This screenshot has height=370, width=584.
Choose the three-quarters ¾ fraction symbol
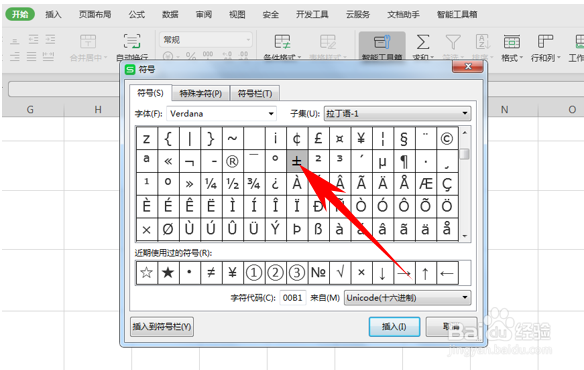click(254, 184)
